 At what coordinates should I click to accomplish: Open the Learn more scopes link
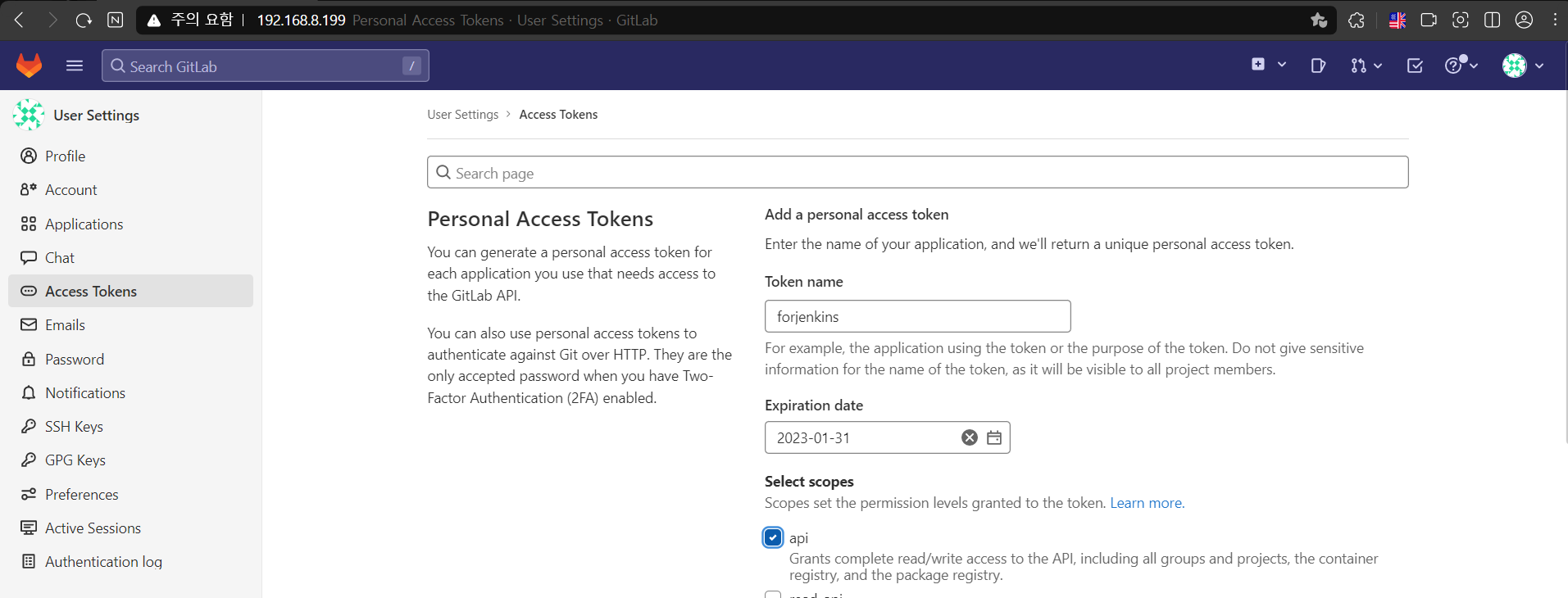coord(1147,503)
